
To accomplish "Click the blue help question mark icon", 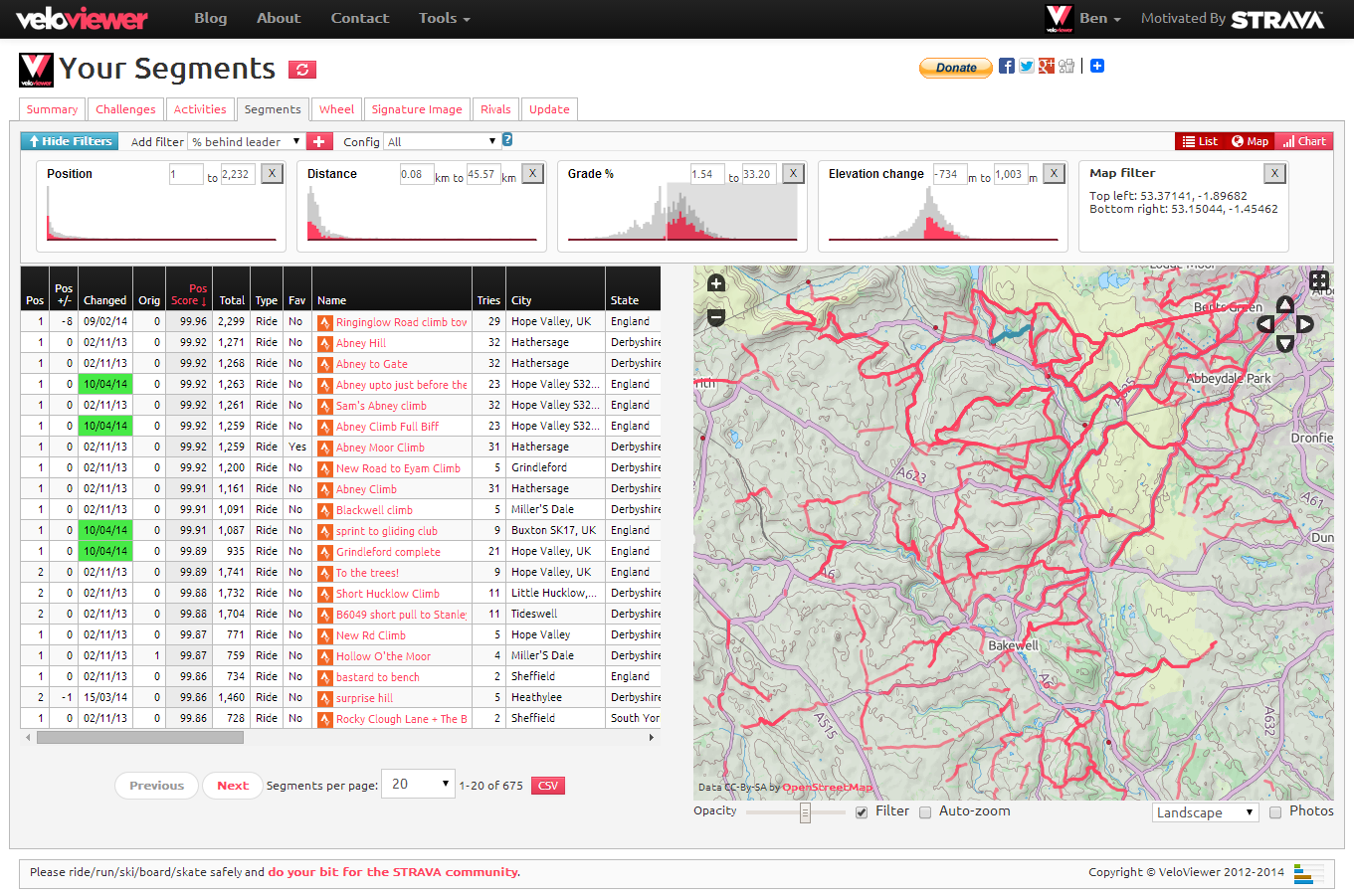I will [507, 140].
